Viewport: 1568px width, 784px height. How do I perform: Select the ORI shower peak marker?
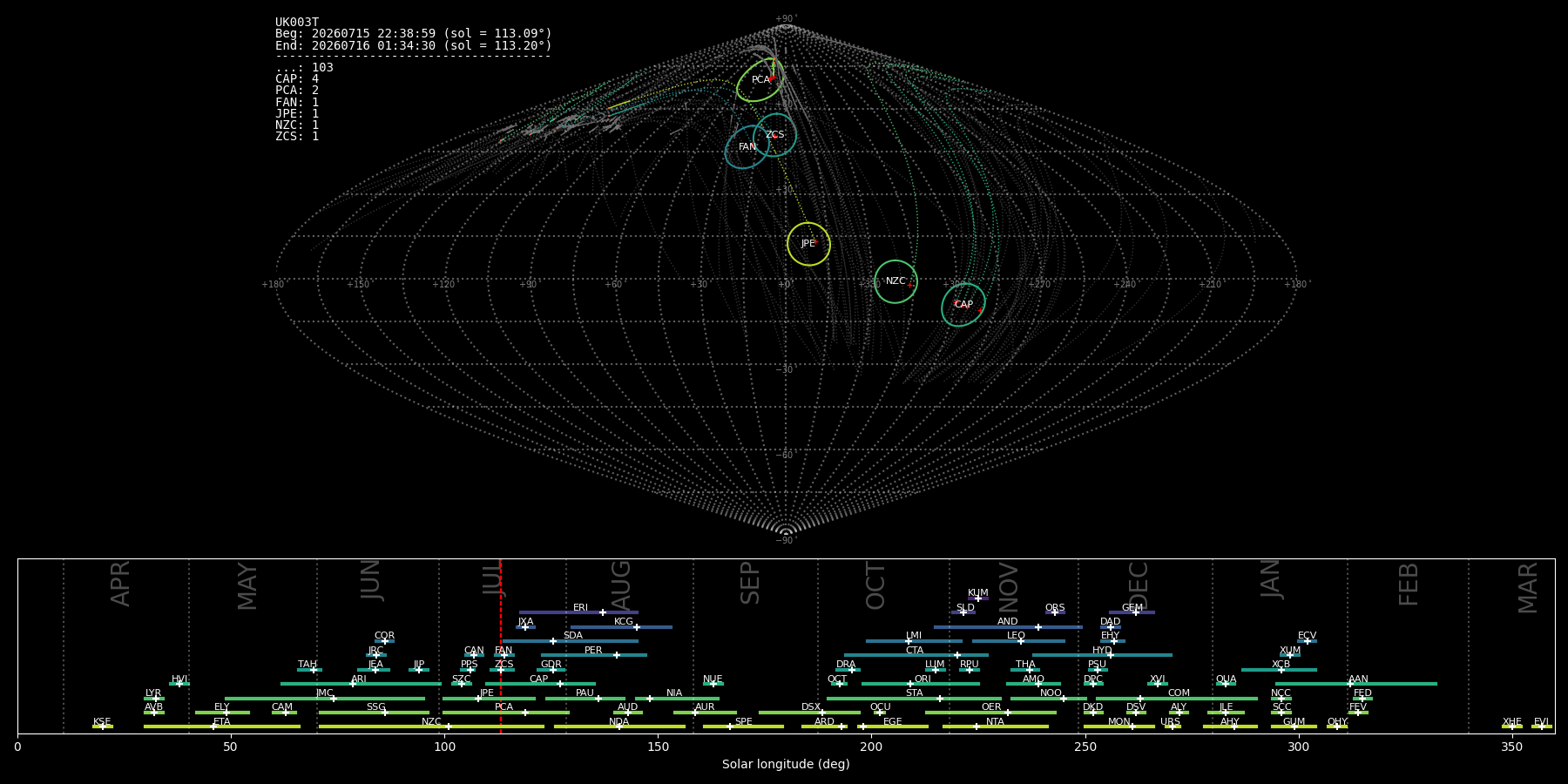tap(910, 684)
